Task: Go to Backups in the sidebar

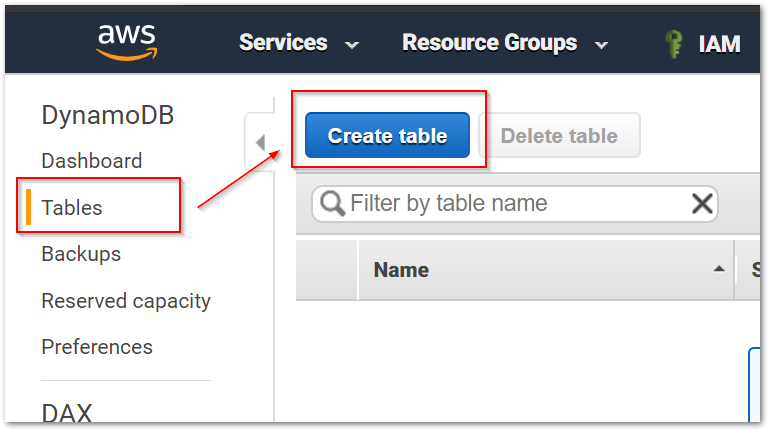Action: tap(81, 254)
